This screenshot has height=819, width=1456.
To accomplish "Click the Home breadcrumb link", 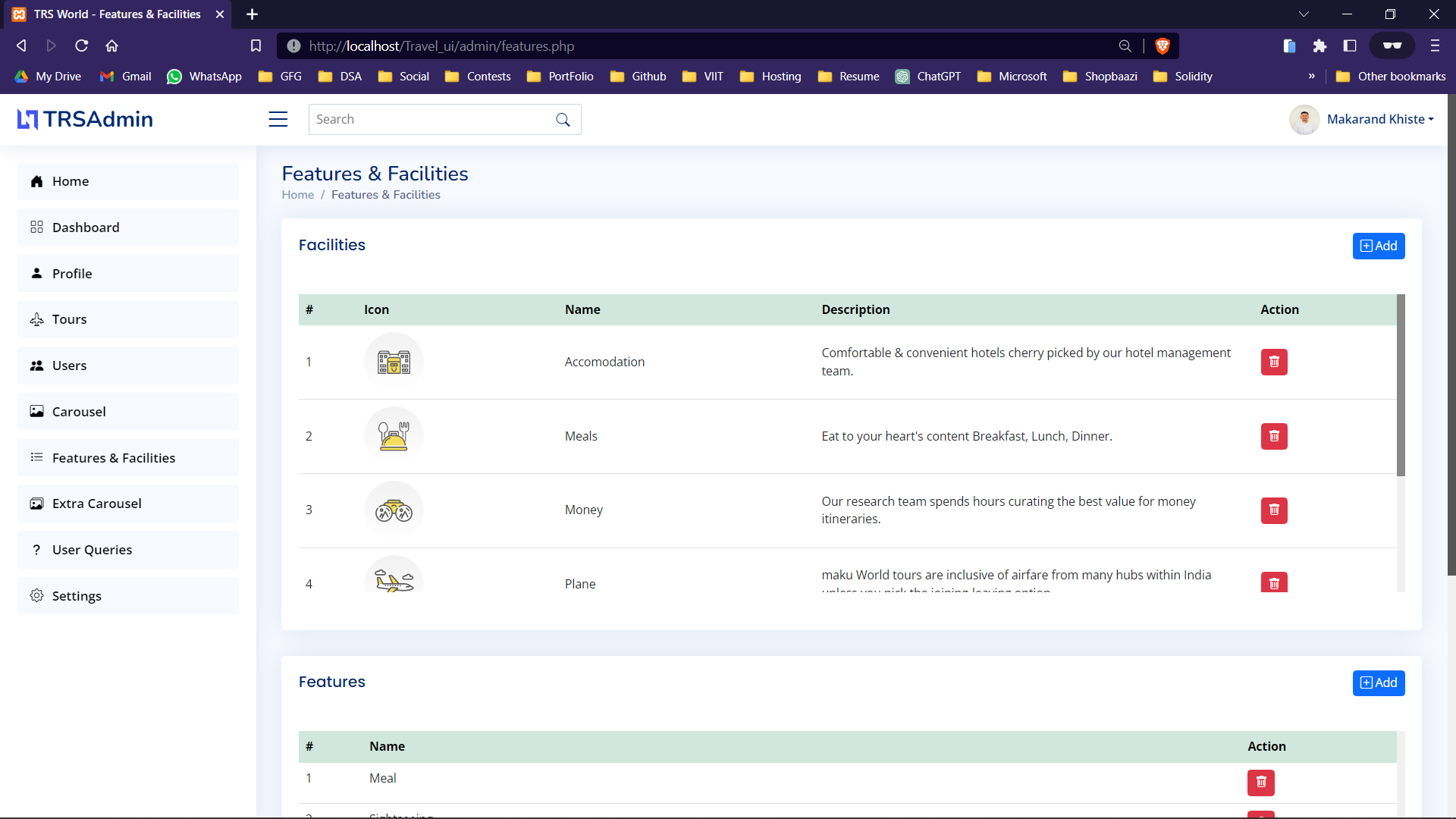I will (x=297, y=195).
